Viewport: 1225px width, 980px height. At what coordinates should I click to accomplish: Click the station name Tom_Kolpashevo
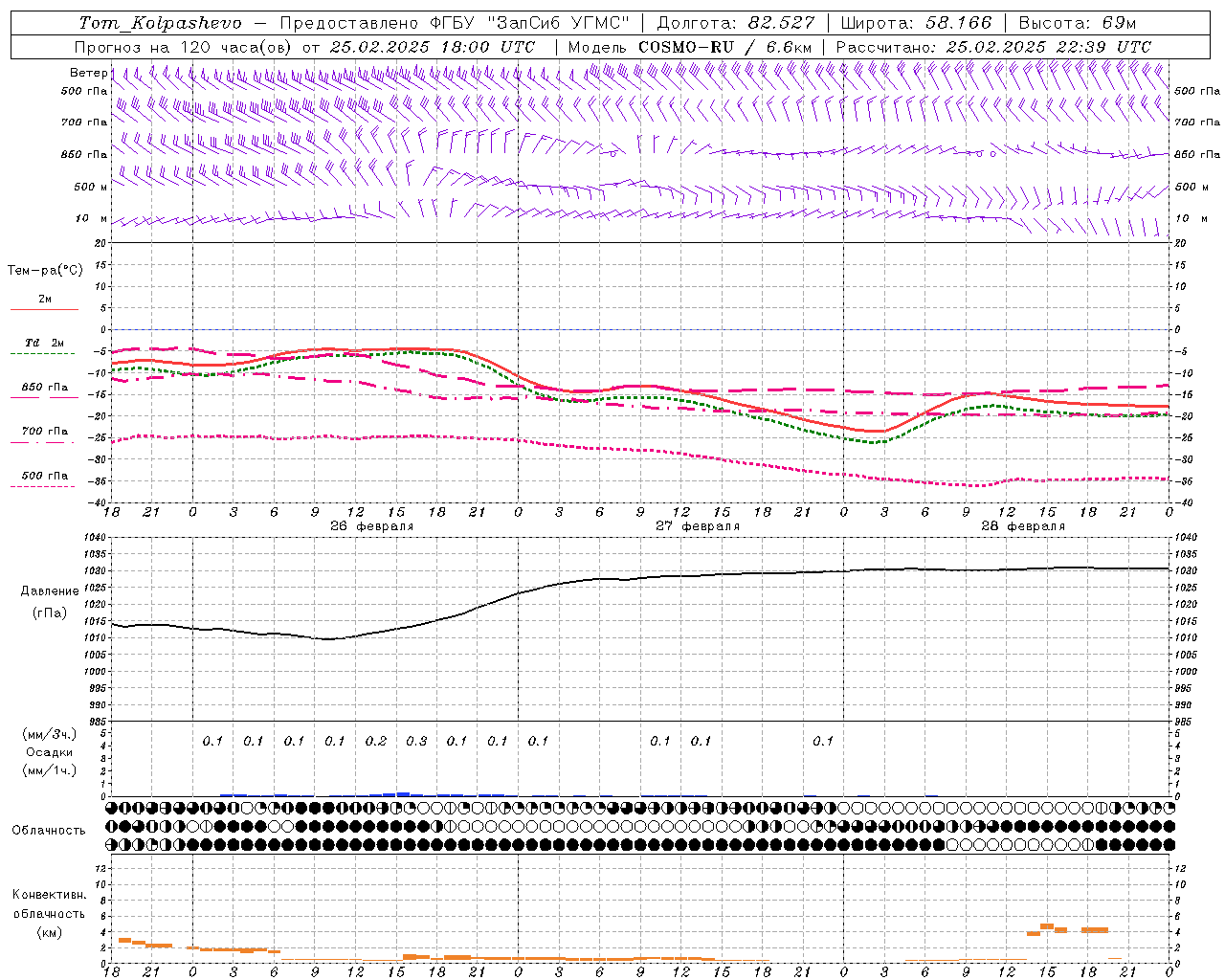(161, 23)
